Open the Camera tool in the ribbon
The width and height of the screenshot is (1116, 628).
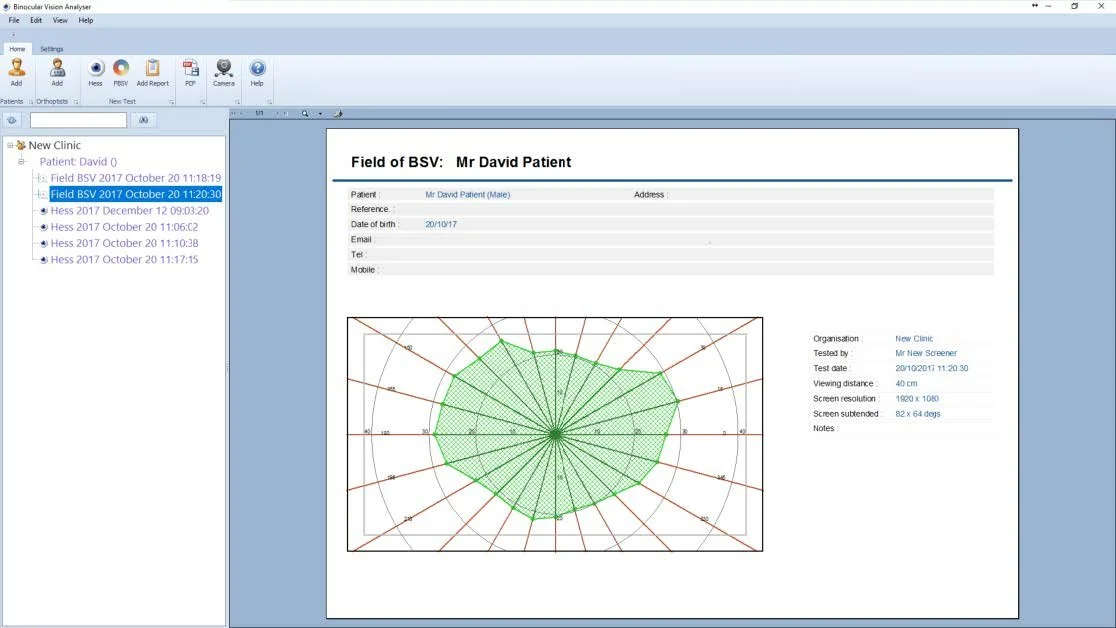tap(223, 73)
